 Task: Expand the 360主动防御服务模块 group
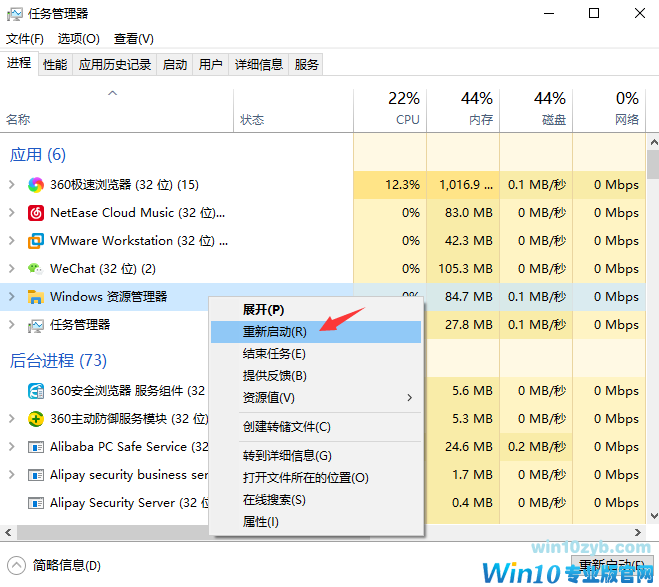tap(12, 419)
